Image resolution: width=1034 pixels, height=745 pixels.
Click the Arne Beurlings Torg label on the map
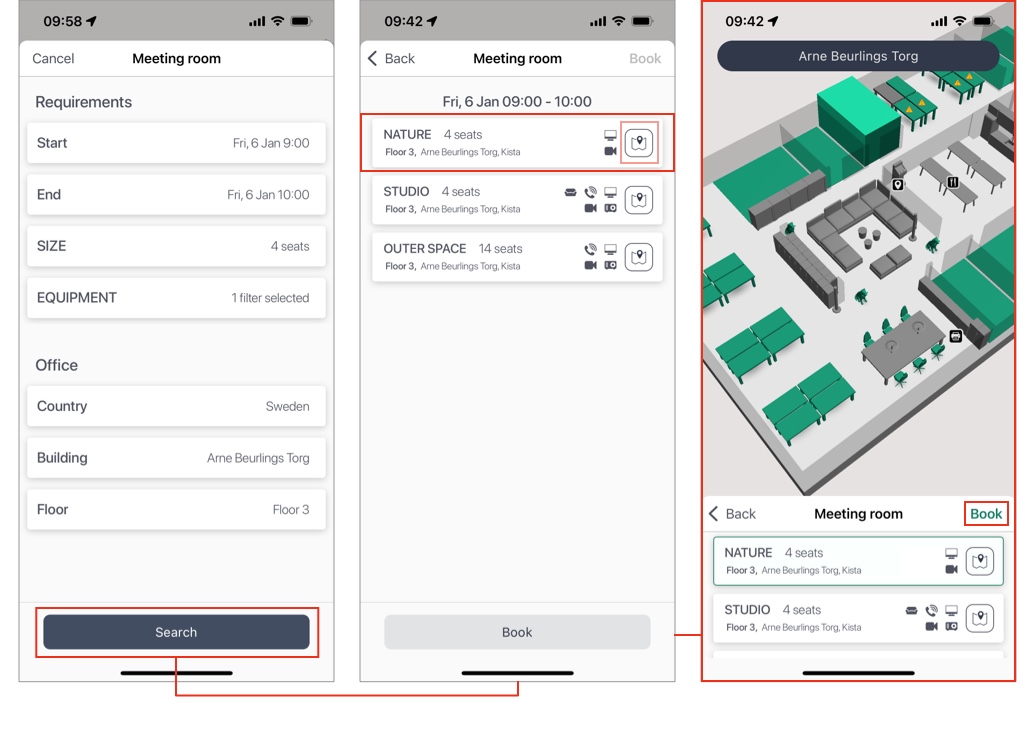click(859, 56)
